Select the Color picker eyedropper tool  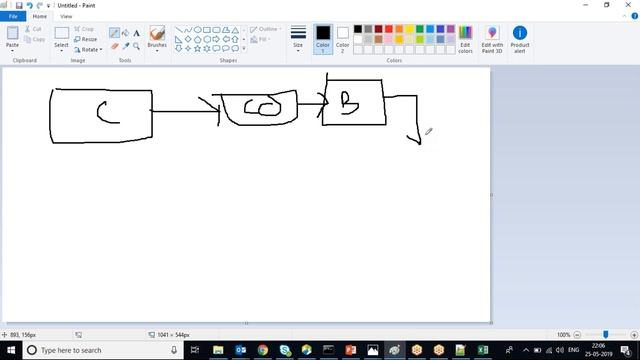(x=125, y=46)
